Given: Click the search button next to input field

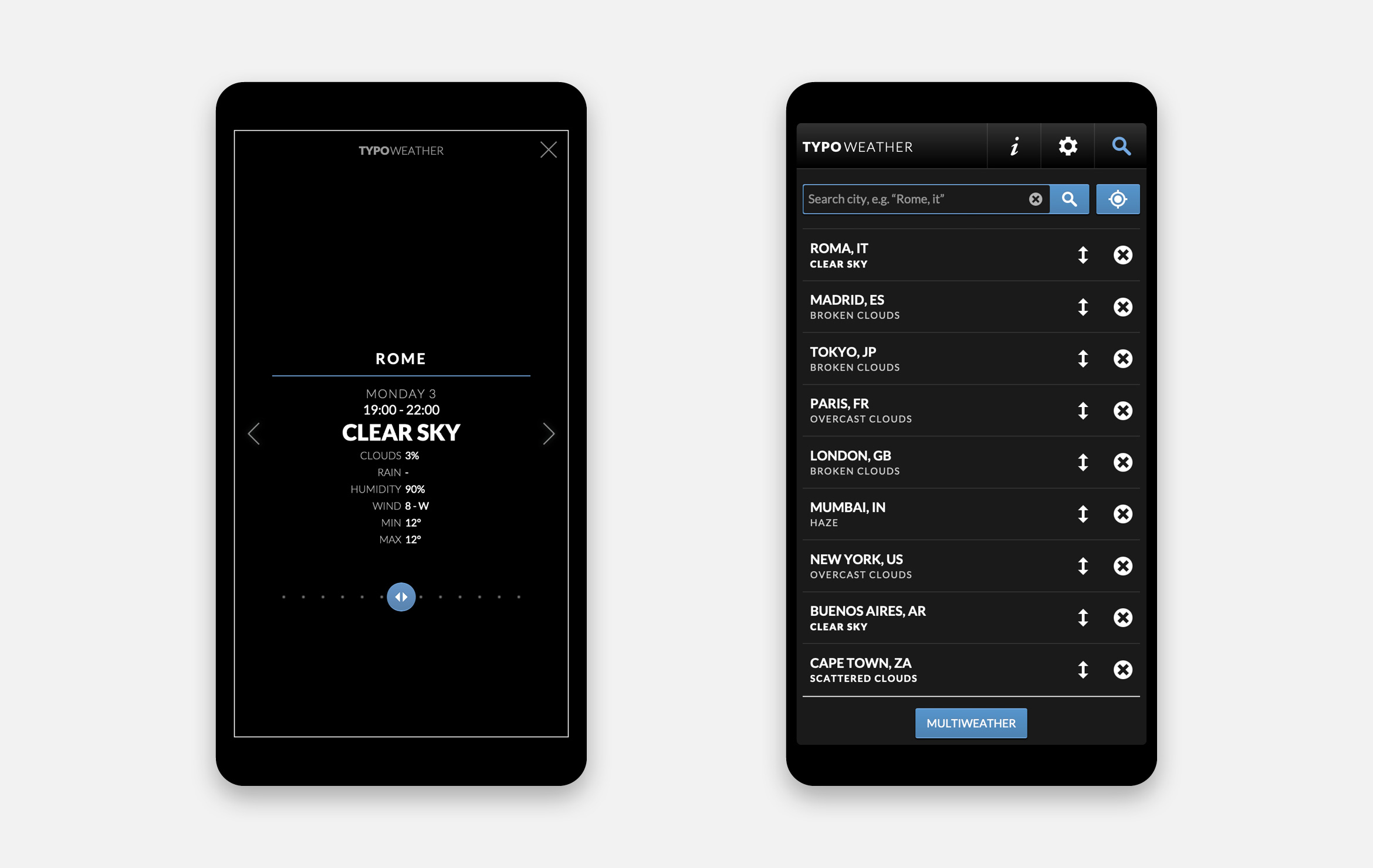Looking at the screenshot, I should (x=1067, y=198).
